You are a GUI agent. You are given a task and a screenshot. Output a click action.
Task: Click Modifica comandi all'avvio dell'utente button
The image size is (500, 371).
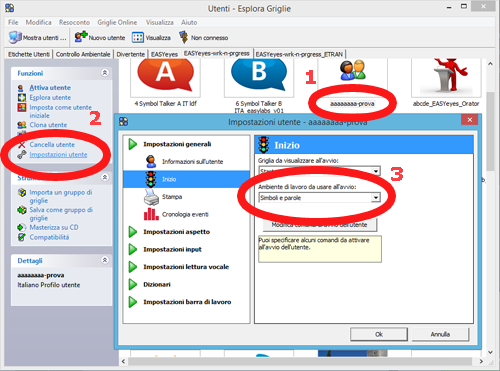[320, 225]
